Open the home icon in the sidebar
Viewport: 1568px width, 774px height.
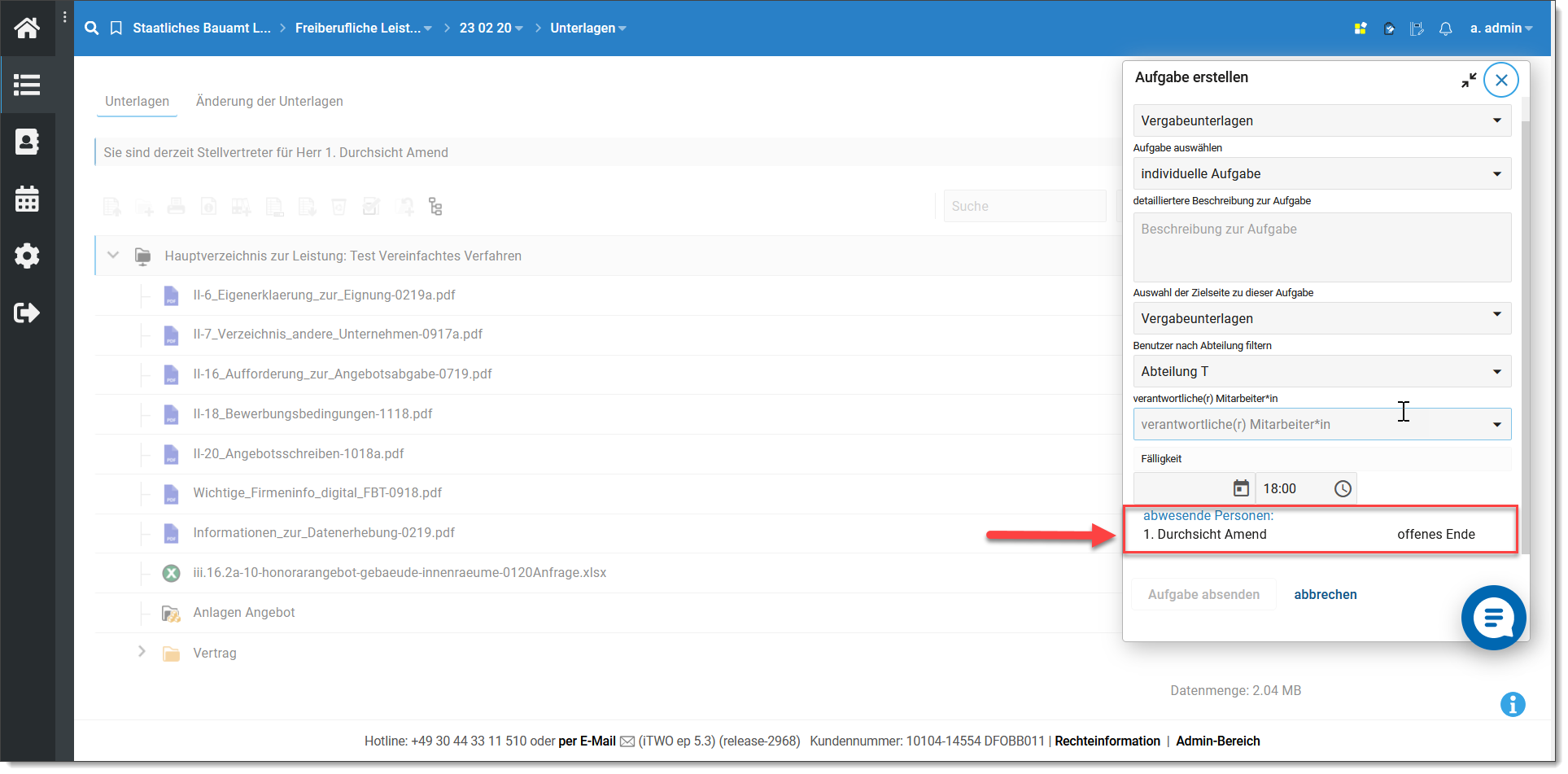pyautogui.click(x=27, y=28)
